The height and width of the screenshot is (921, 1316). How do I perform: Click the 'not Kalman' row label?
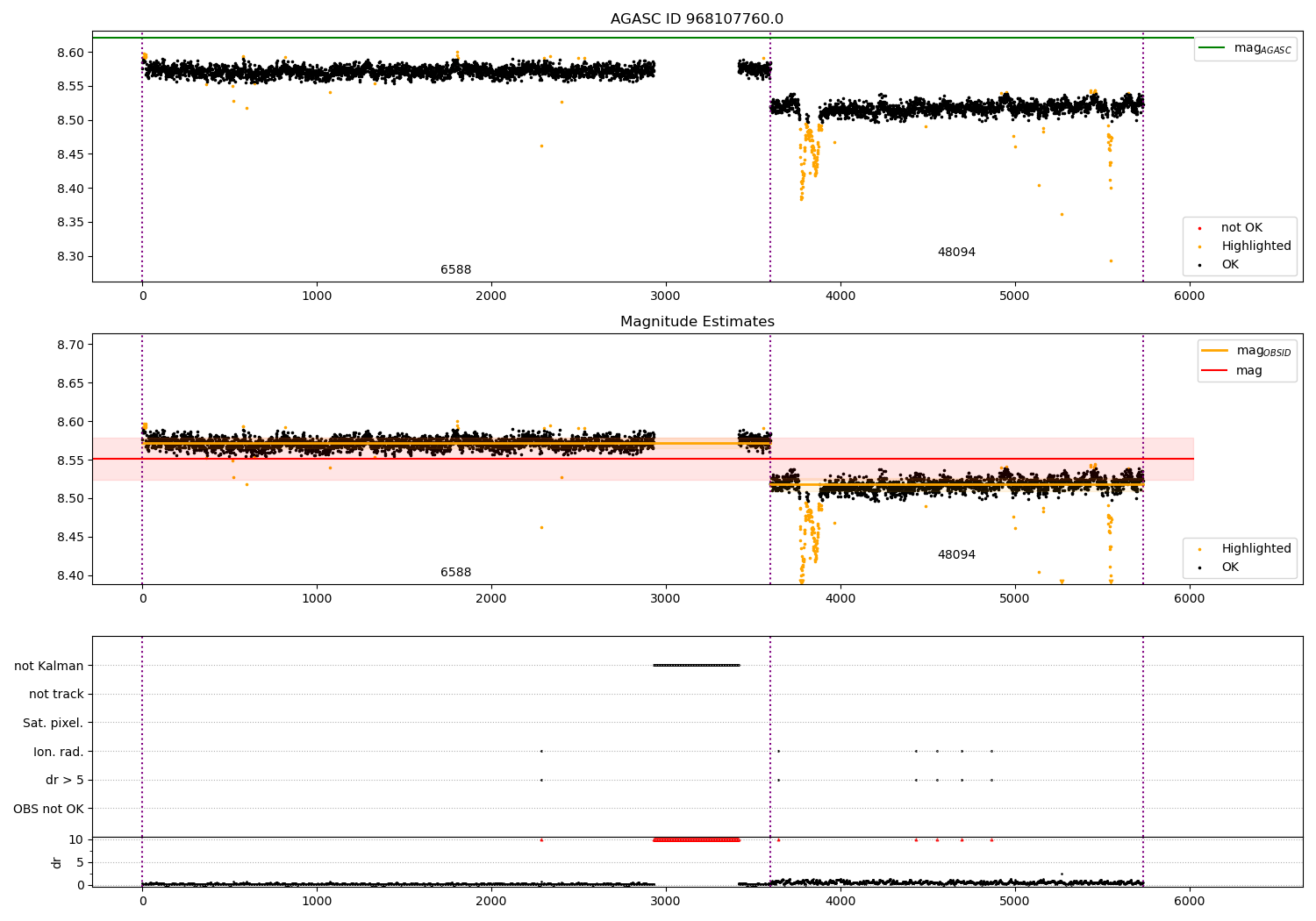pos(49,666)
